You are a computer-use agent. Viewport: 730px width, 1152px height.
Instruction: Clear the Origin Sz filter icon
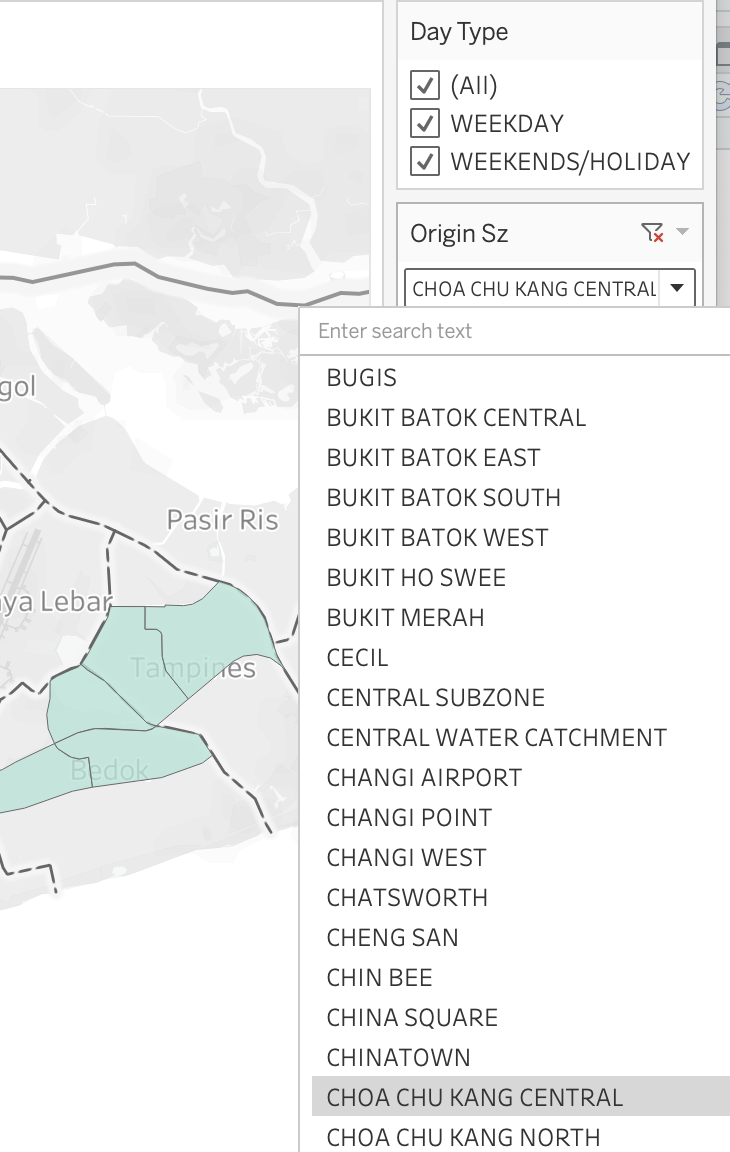[x=652, y=233]
